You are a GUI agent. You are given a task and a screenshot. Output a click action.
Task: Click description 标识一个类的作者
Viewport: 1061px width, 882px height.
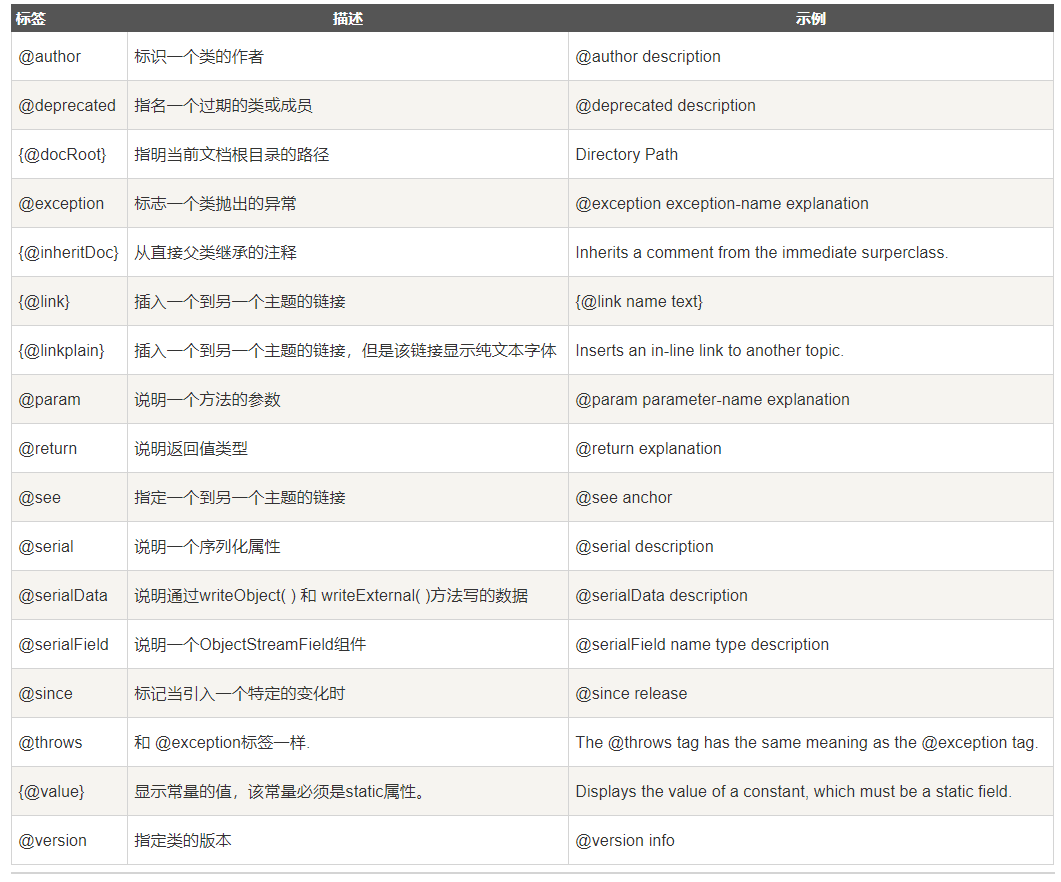click(199, 57)
